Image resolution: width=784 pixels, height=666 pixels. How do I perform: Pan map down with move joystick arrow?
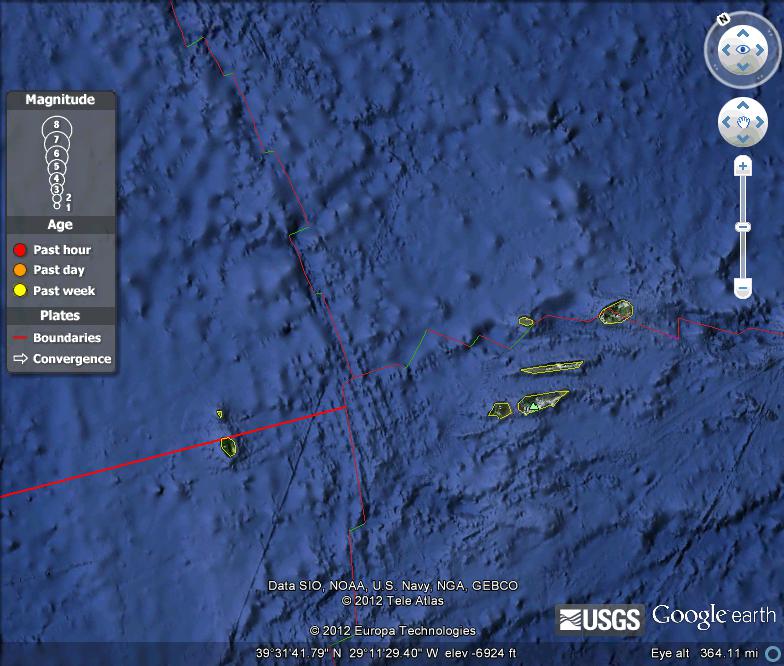click(742, 138)
